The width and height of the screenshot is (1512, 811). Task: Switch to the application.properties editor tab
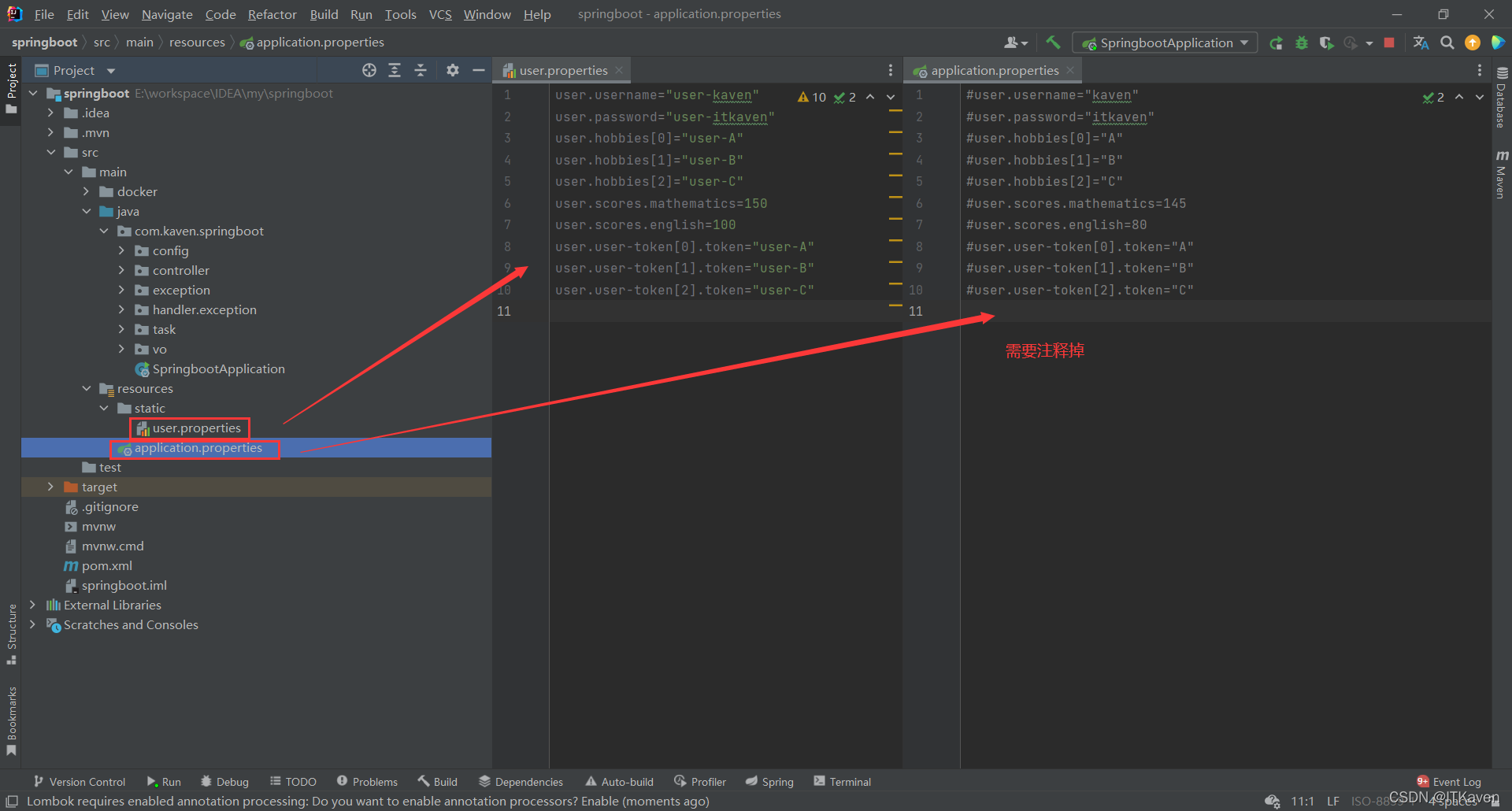(x=994, y=70)
